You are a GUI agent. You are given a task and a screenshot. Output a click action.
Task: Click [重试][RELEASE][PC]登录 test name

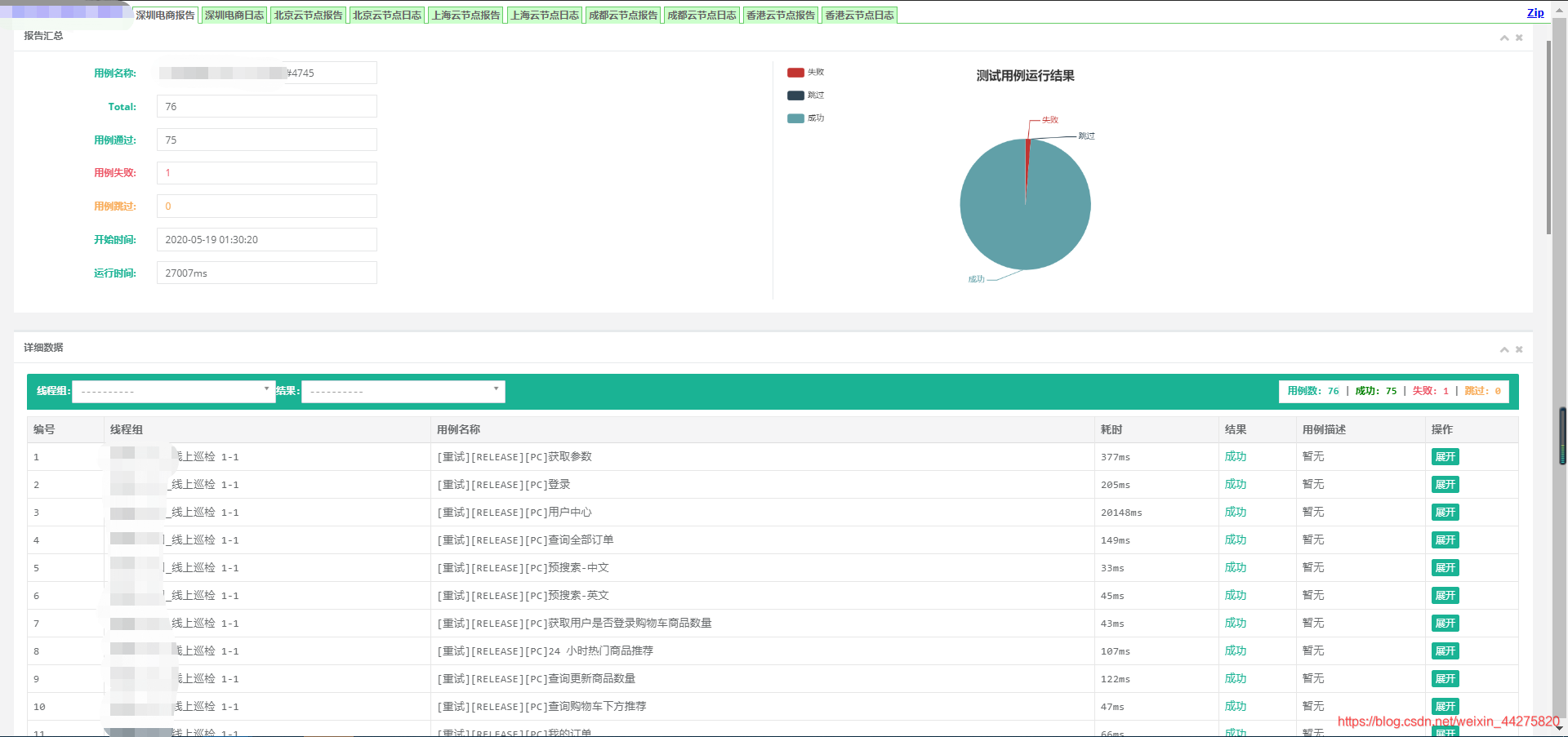click(504, 485)
